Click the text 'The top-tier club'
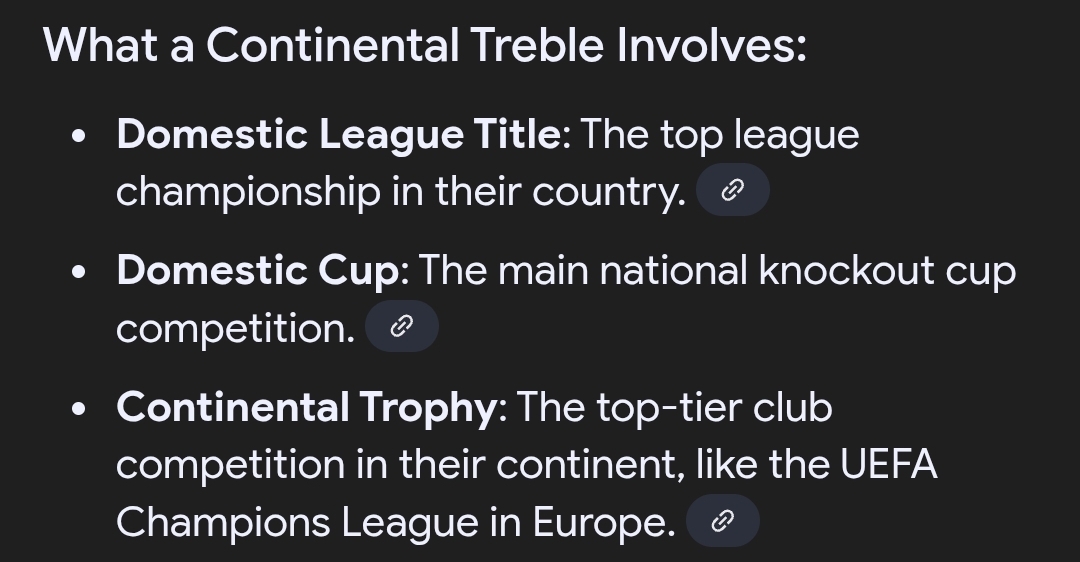 [675, 408]
